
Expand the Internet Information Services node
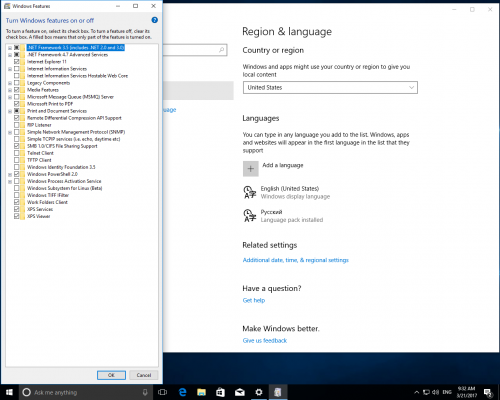[x=10, y=69]
